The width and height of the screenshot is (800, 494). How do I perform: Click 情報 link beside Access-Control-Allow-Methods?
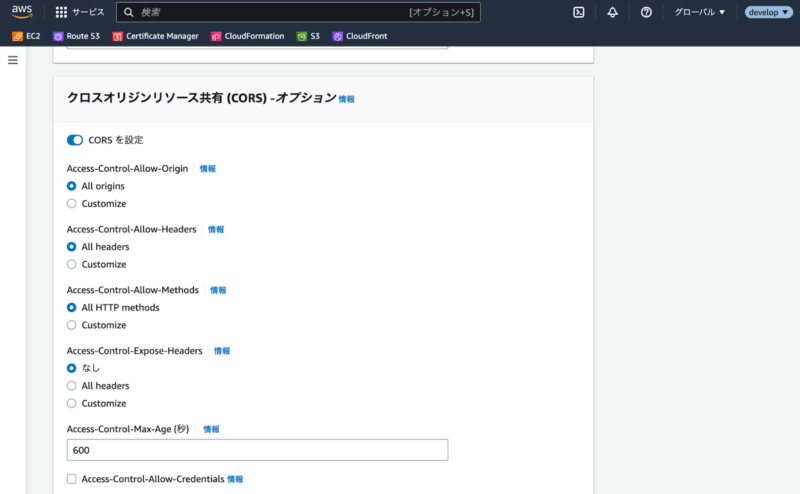(x=218, y=290)
